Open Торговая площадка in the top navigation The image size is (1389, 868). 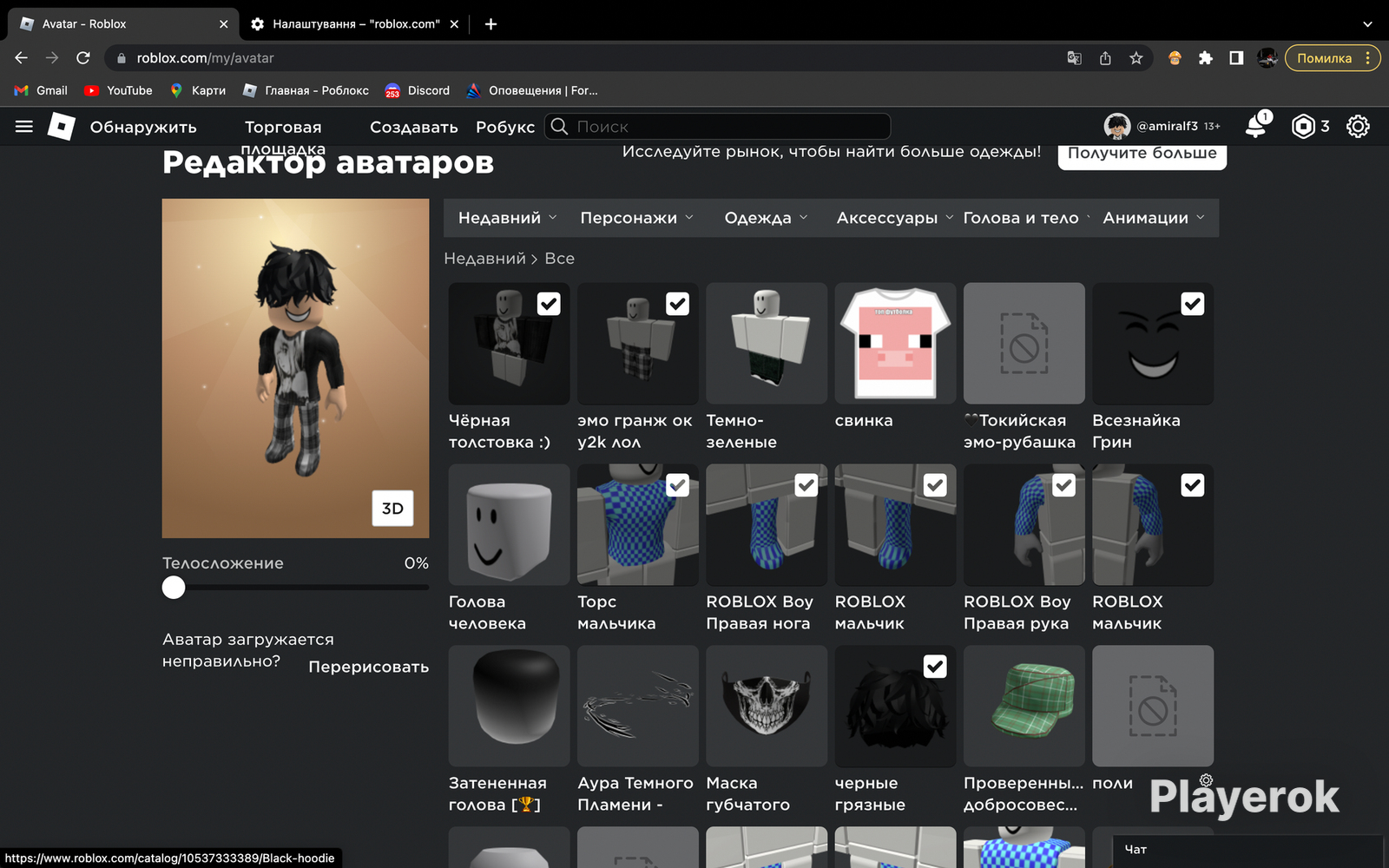[x=283, y=137]
